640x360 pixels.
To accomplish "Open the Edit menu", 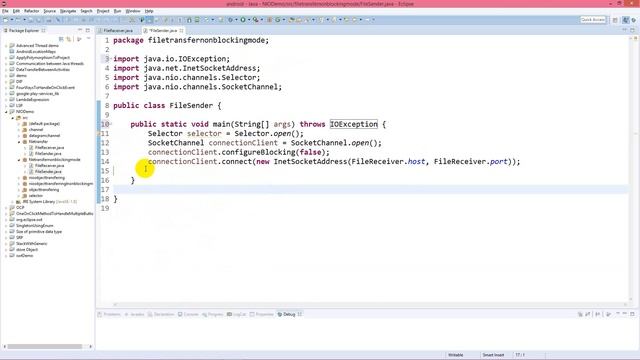I will click(16, 11).
